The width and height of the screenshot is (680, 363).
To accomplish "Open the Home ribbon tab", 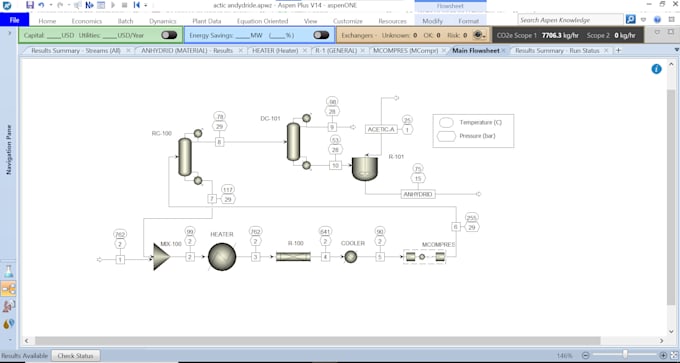I will pos(47,21).
